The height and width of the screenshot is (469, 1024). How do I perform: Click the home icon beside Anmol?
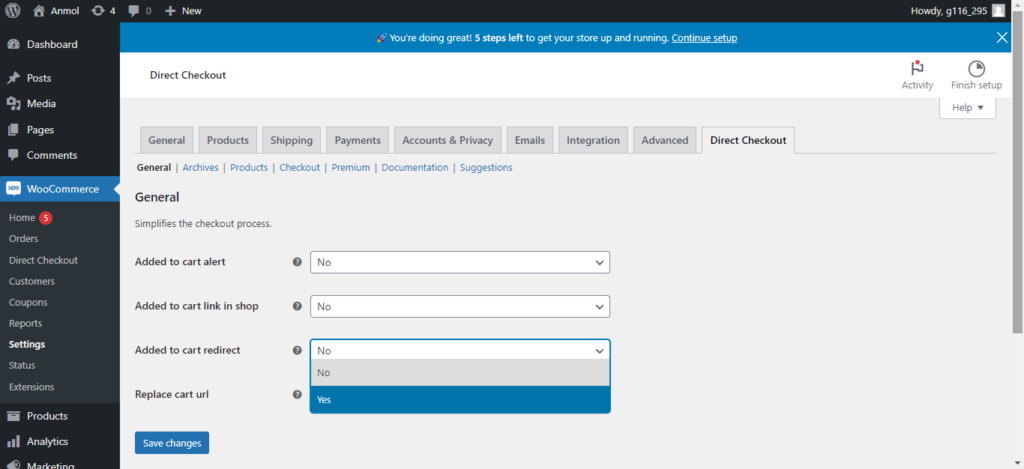point(39,10)
